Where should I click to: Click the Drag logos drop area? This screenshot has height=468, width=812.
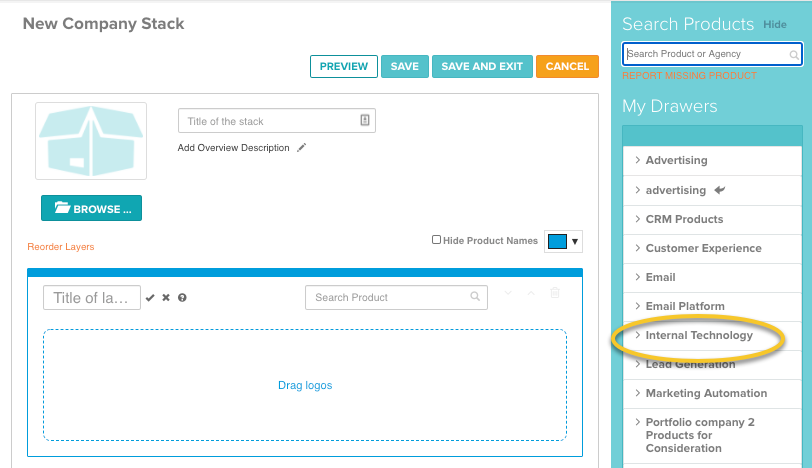tap(304, 385)
